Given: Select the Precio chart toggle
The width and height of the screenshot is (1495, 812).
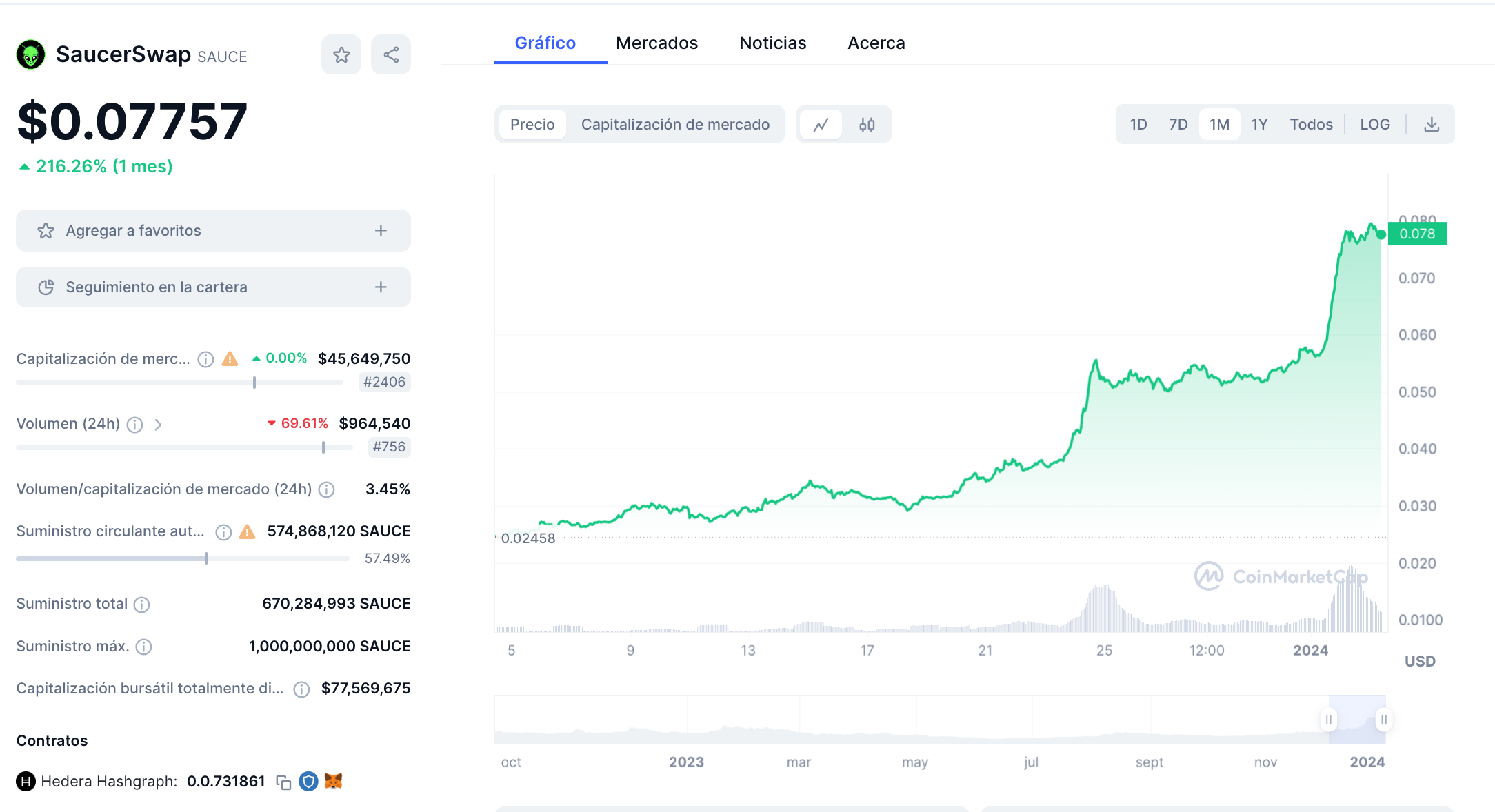Looking at the screenshot, I should [532, 125].
